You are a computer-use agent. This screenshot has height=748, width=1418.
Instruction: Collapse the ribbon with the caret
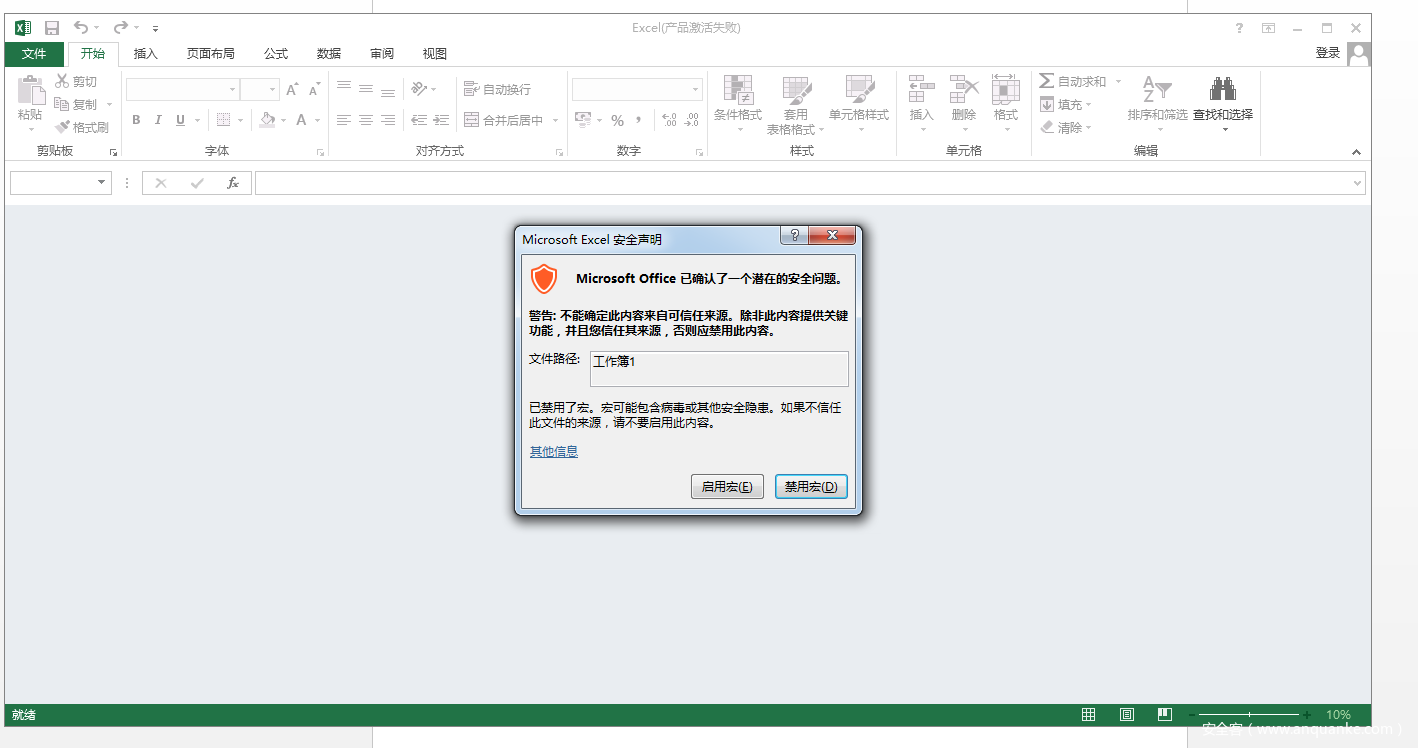click(x=1356, y=152)
